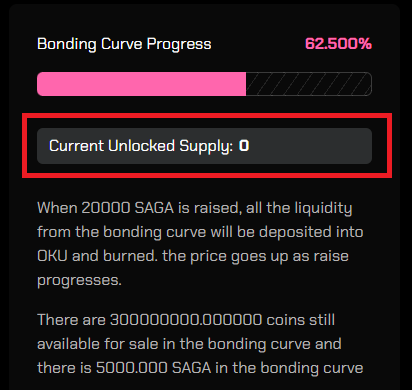The width and height of the screenshot is (412, 390).
Task: Click the 5000.000 SAGA amount text
Action: click(x=154, y=368)
